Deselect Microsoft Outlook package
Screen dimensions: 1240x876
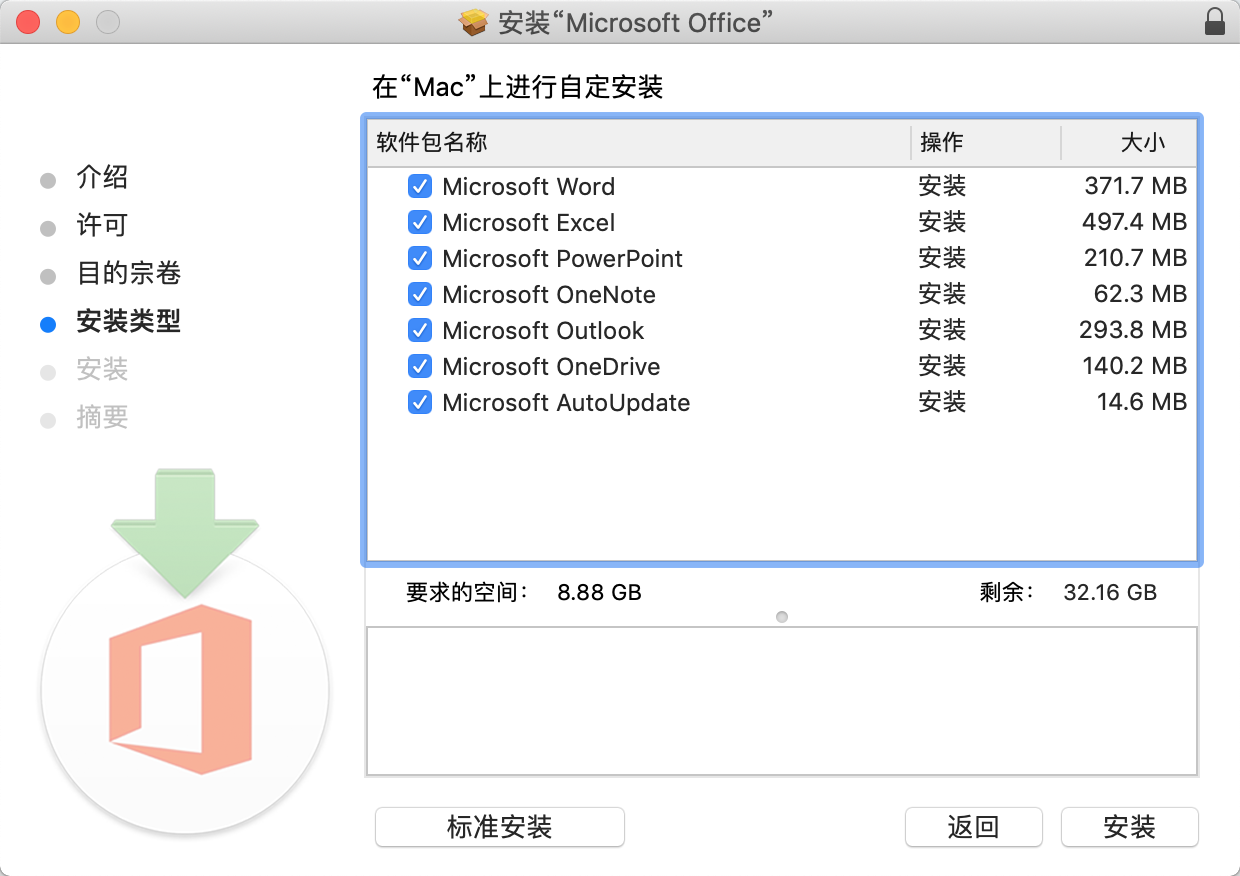[420, 330]
